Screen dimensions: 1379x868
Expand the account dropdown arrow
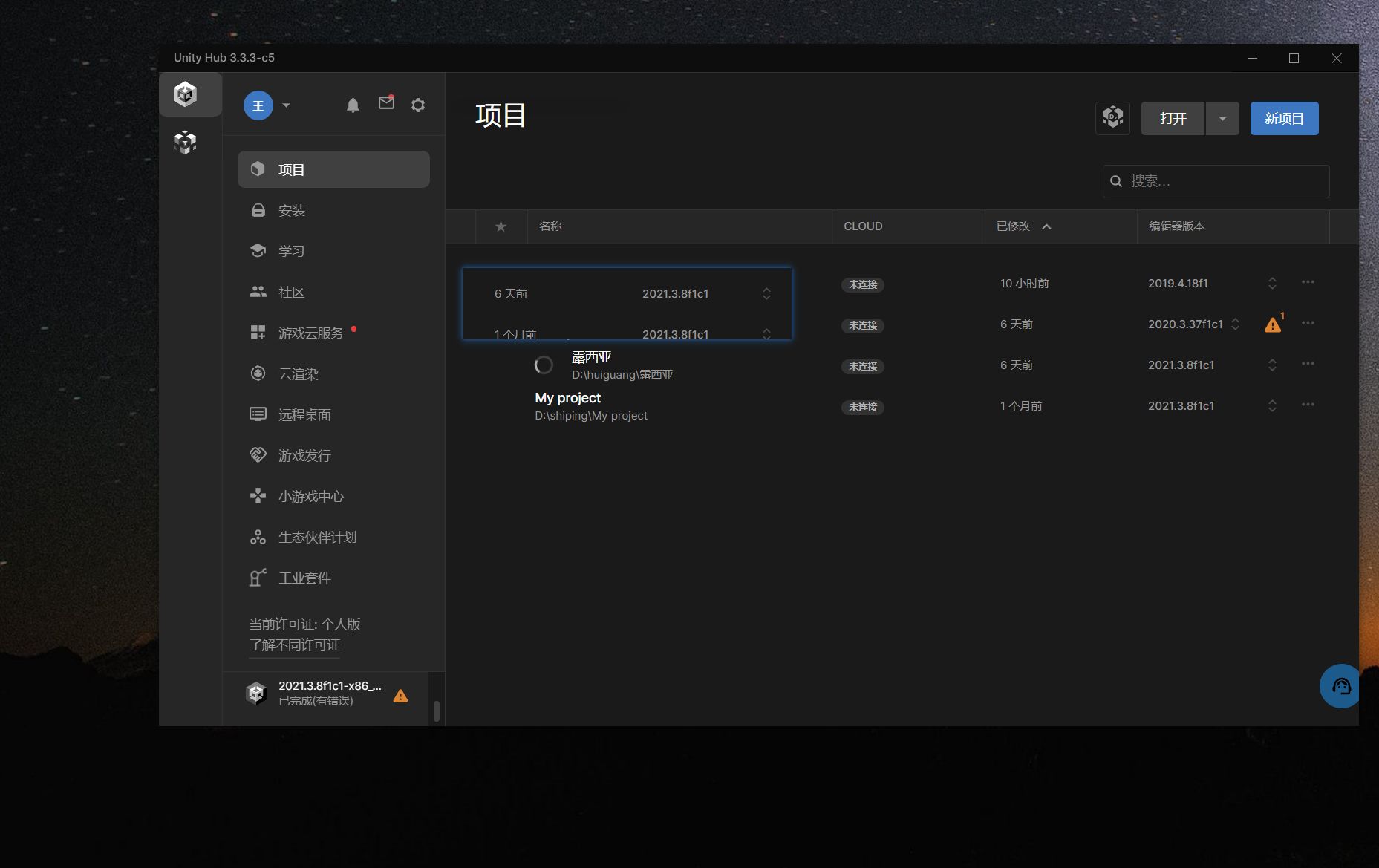pyautogui.click(x=287, y=105)
